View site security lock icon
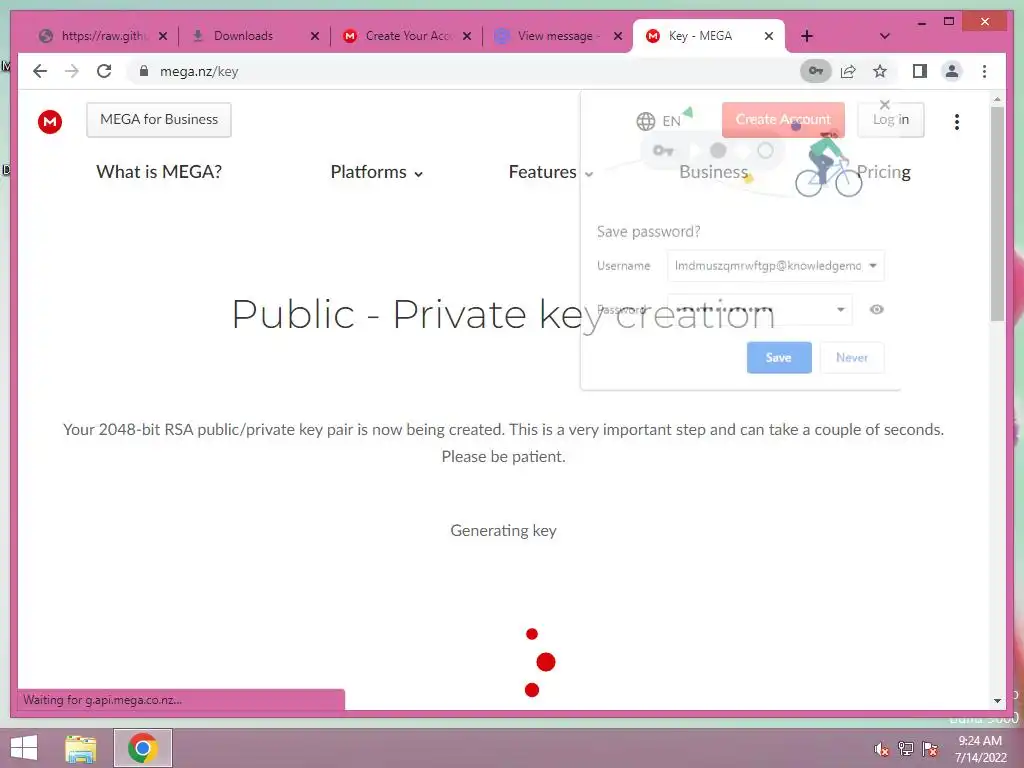Screen dimensions: 1024x768 click(144, 71)
